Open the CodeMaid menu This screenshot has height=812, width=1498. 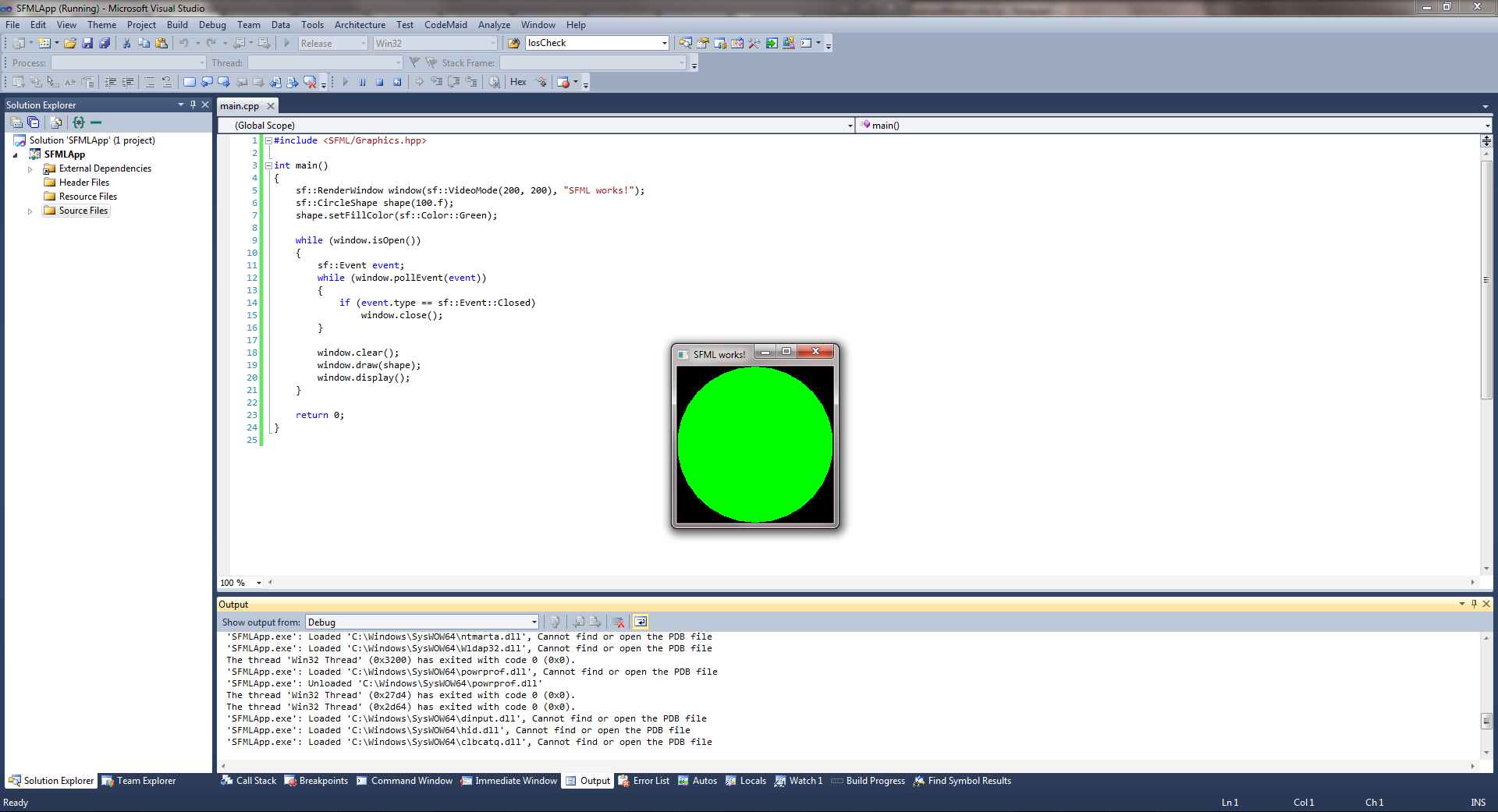(445, 25)
